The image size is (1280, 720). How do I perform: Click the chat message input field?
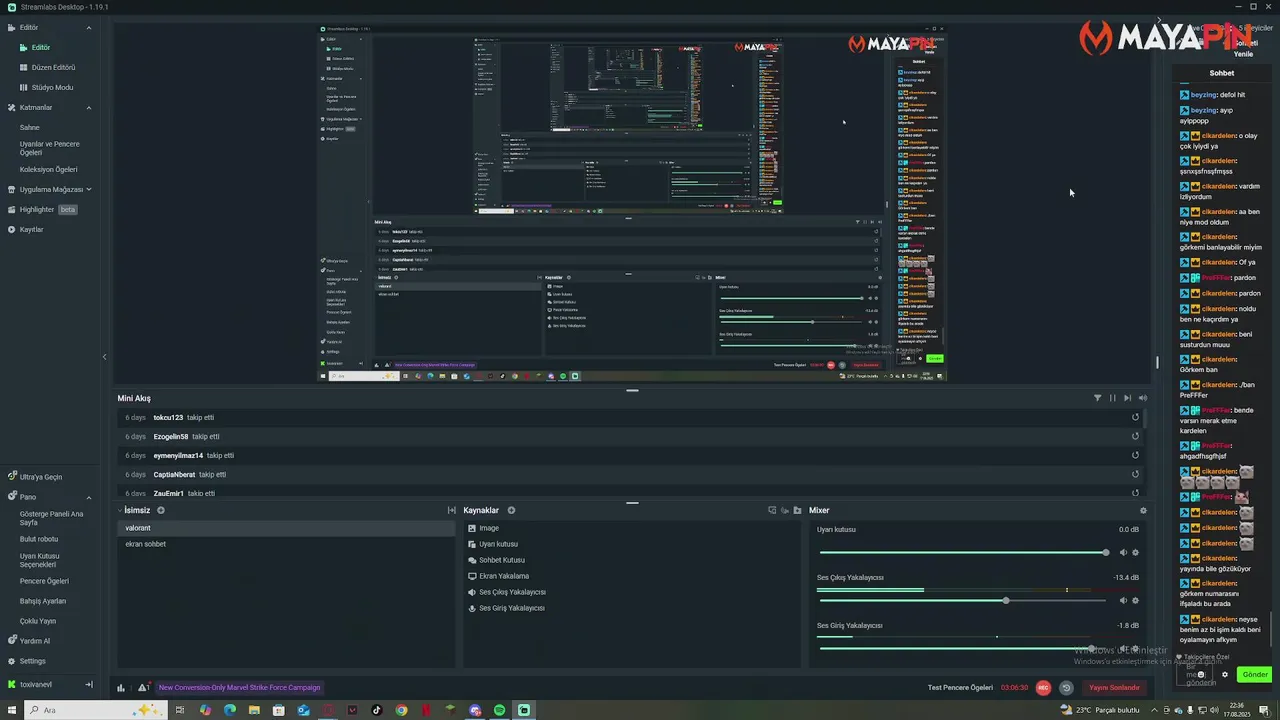point(1196,674)
